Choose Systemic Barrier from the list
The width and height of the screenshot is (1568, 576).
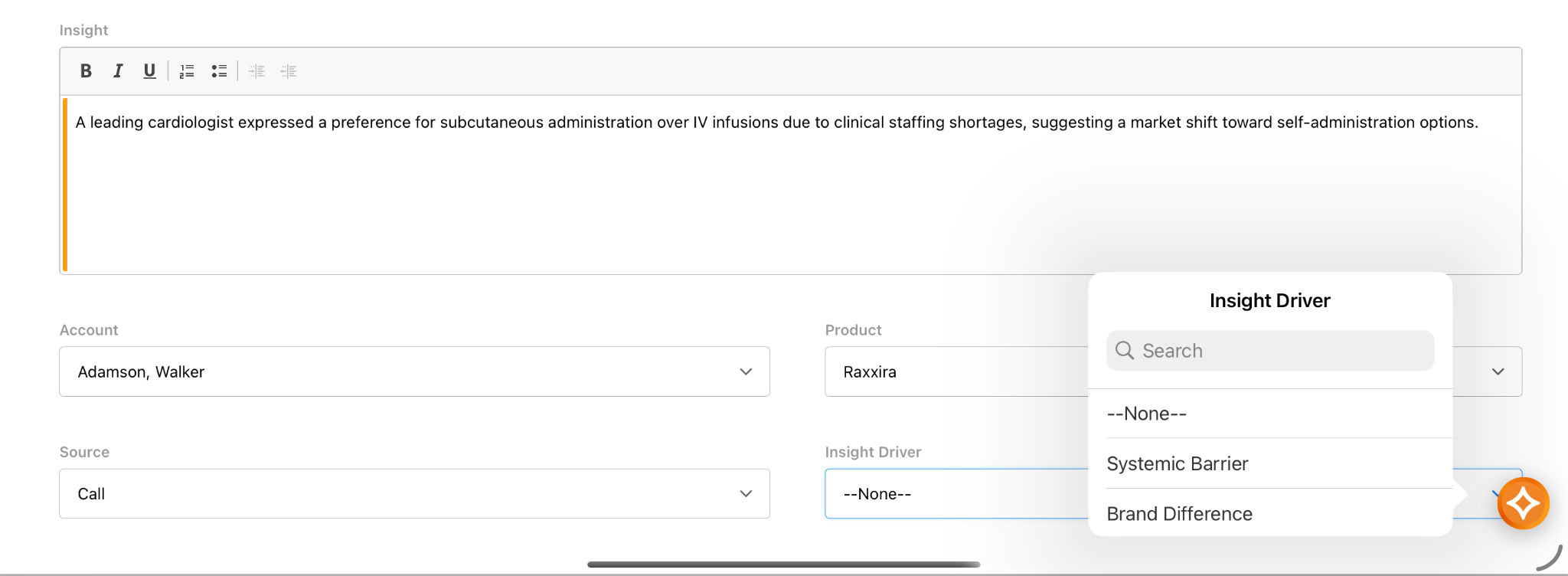1270,463
